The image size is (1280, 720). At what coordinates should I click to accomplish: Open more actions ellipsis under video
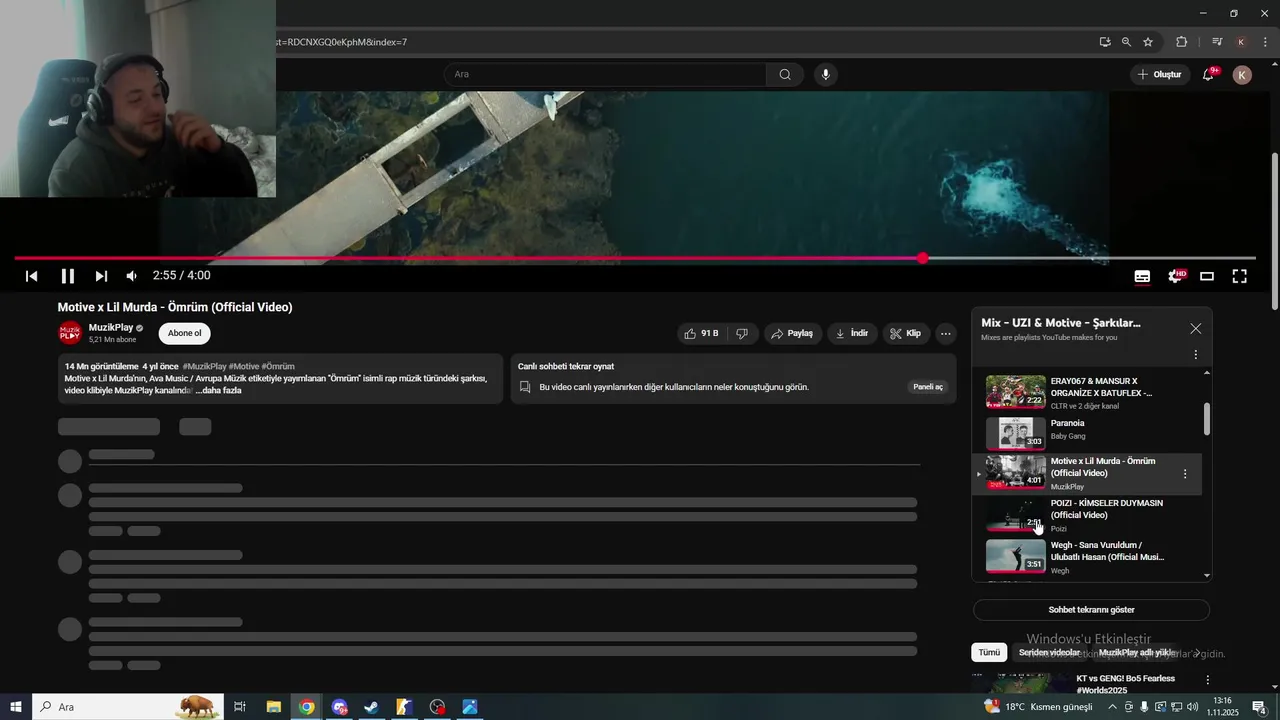[945, 333]
